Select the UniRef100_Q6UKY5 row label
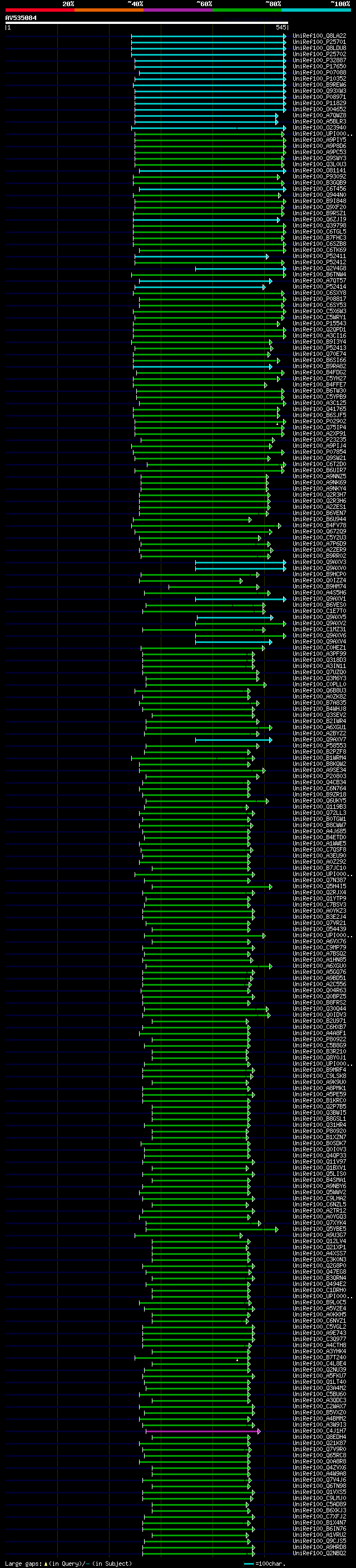356x1568 pixels. [319, 800]
